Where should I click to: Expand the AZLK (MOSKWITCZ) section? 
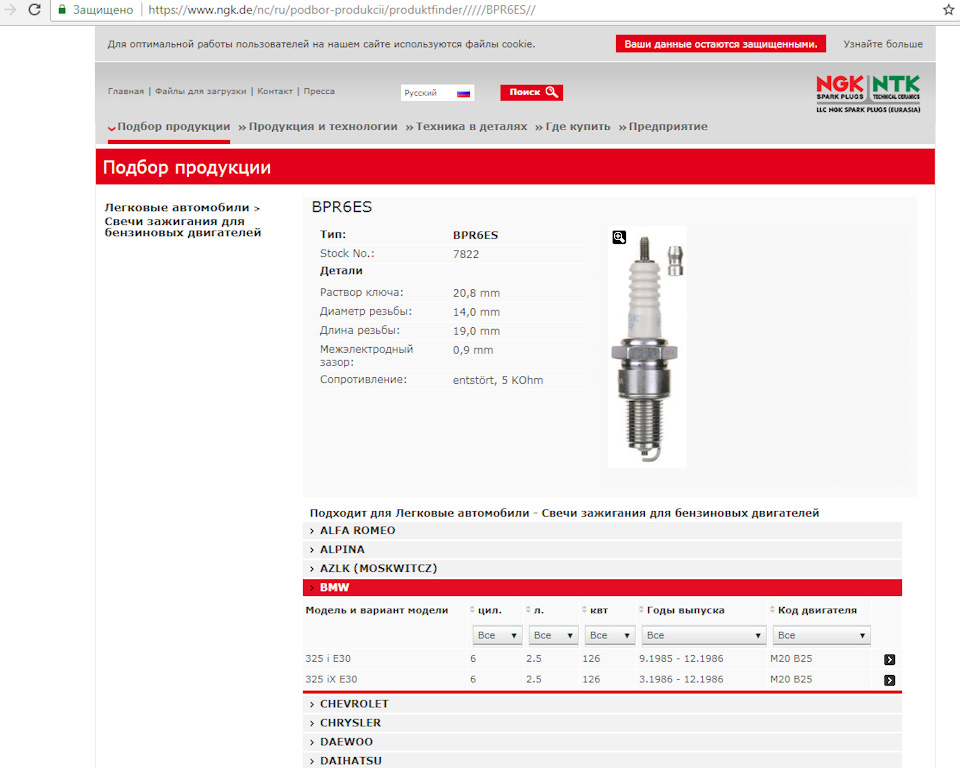[602, 569]
